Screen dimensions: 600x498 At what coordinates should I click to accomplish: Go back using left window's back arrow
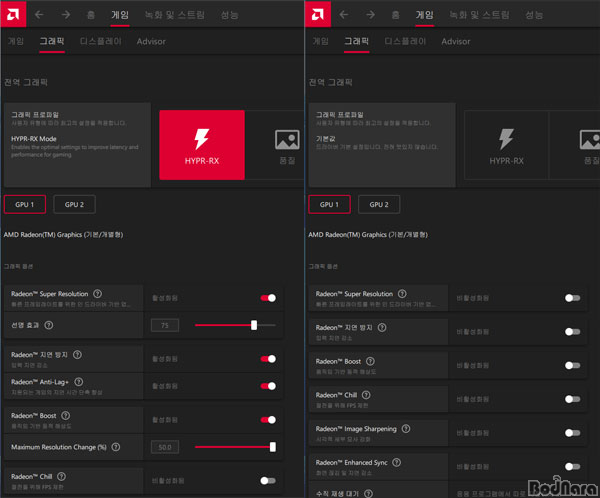pyautogui.click(x=39, y=15)
